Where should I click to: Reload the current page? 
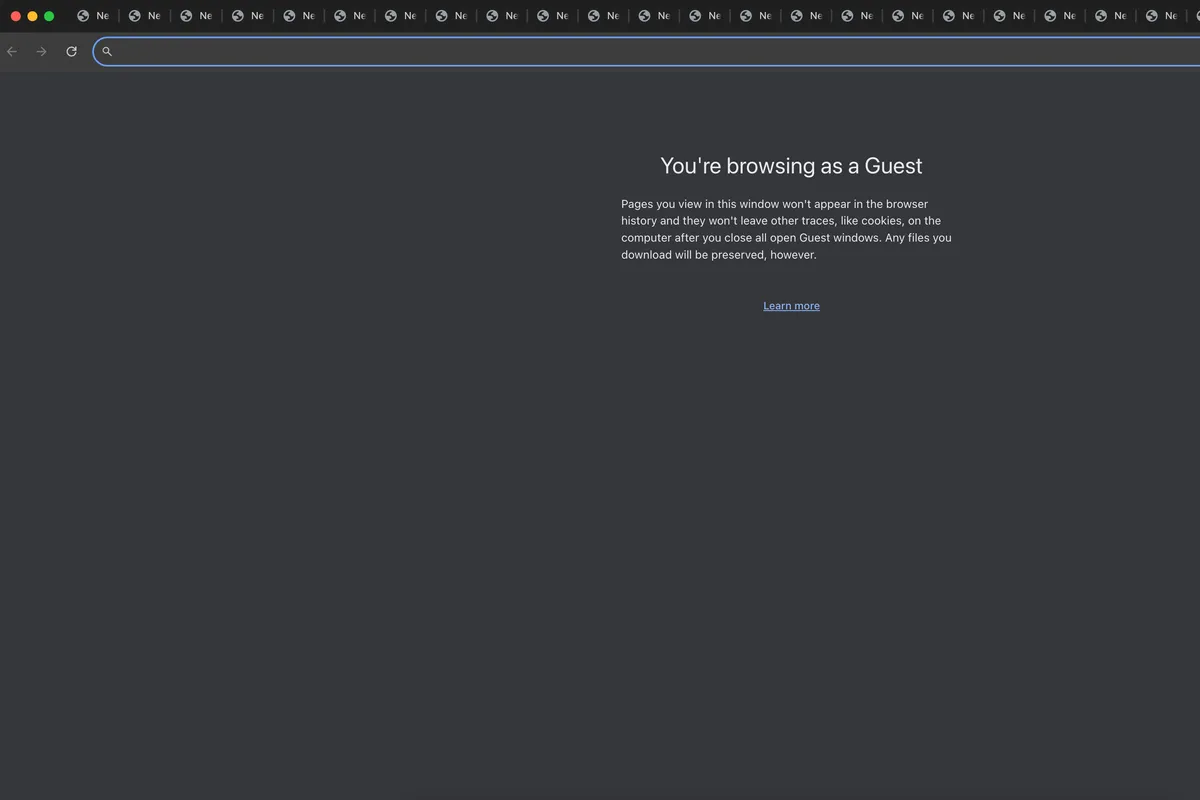tap(71, 51)
